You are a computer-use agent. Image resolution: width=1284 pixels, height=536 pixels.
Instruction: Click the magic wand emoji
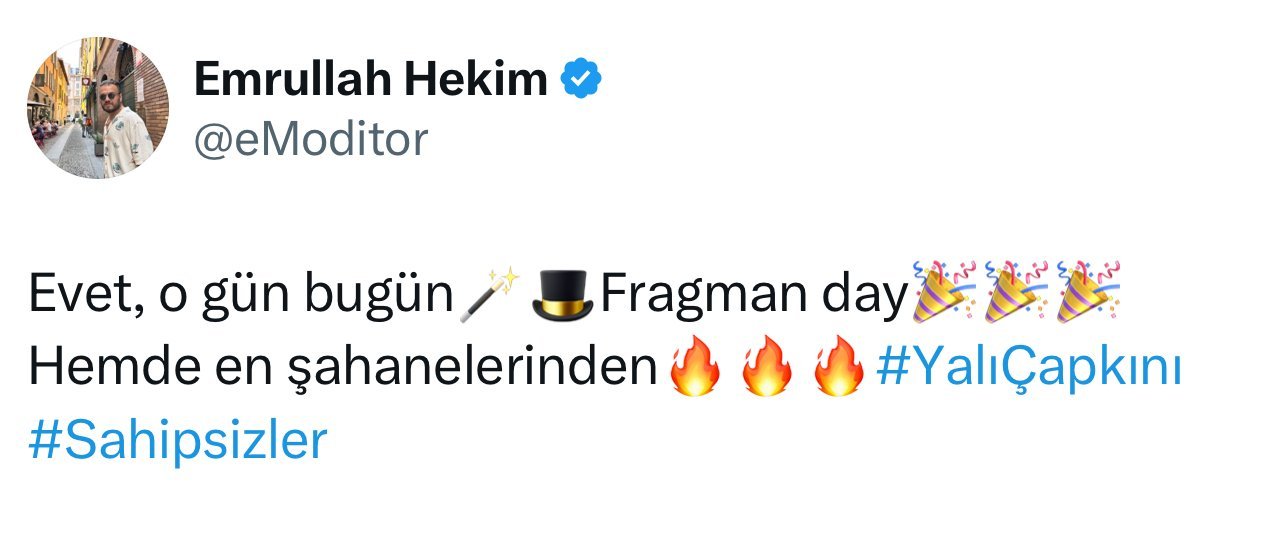(489, 294)
